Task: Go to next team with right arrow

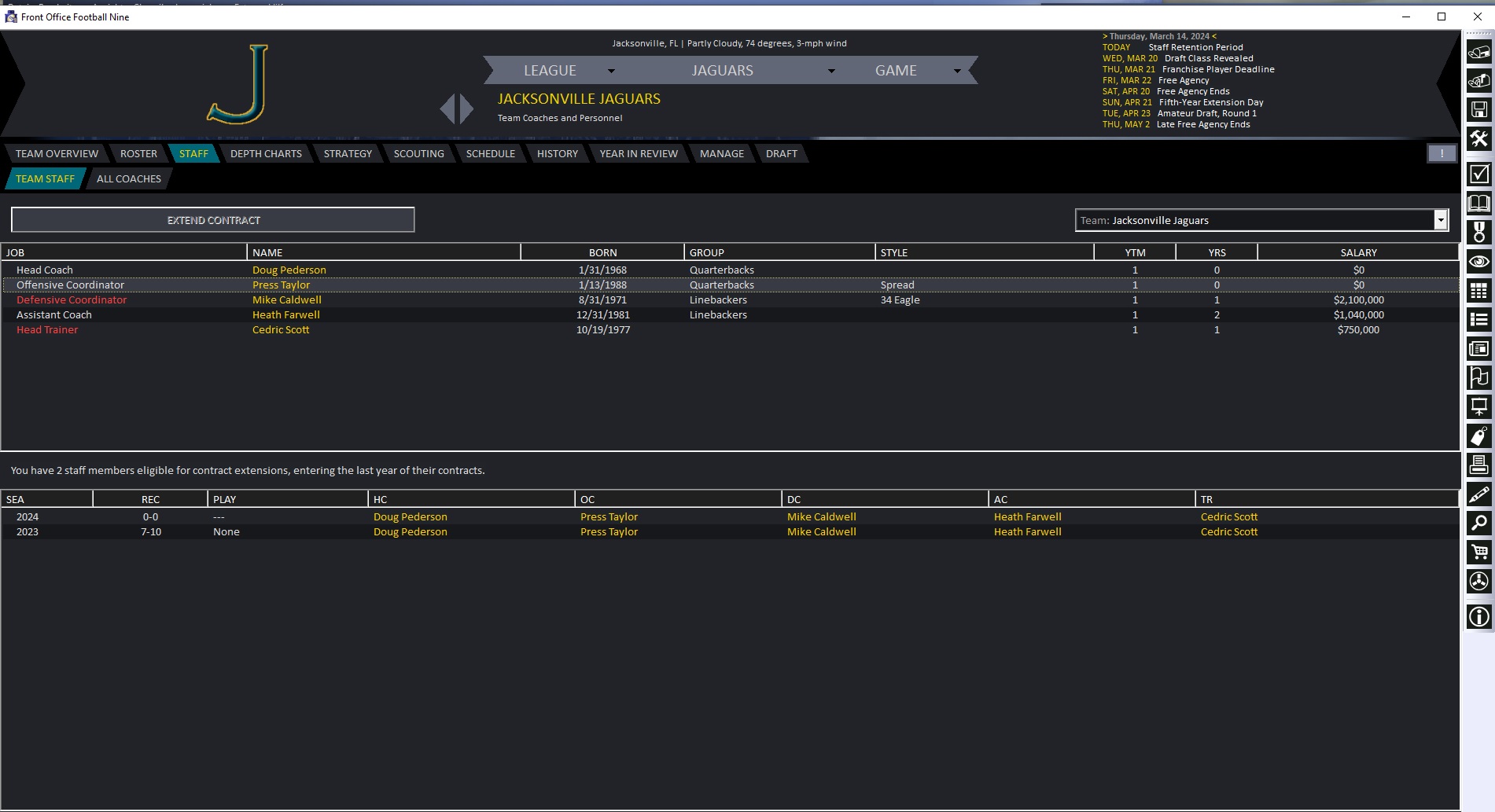Action: coord(466,108)
